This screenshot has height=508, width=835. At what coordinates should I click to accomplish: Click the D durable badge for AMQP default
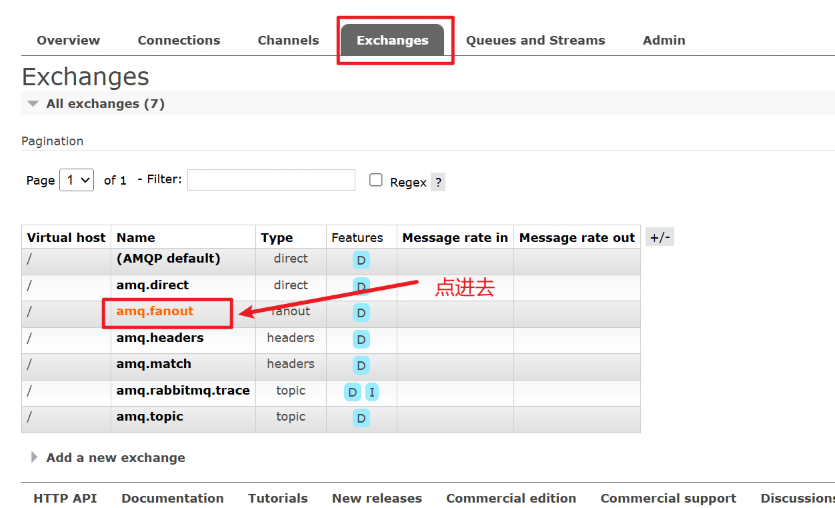361,260
